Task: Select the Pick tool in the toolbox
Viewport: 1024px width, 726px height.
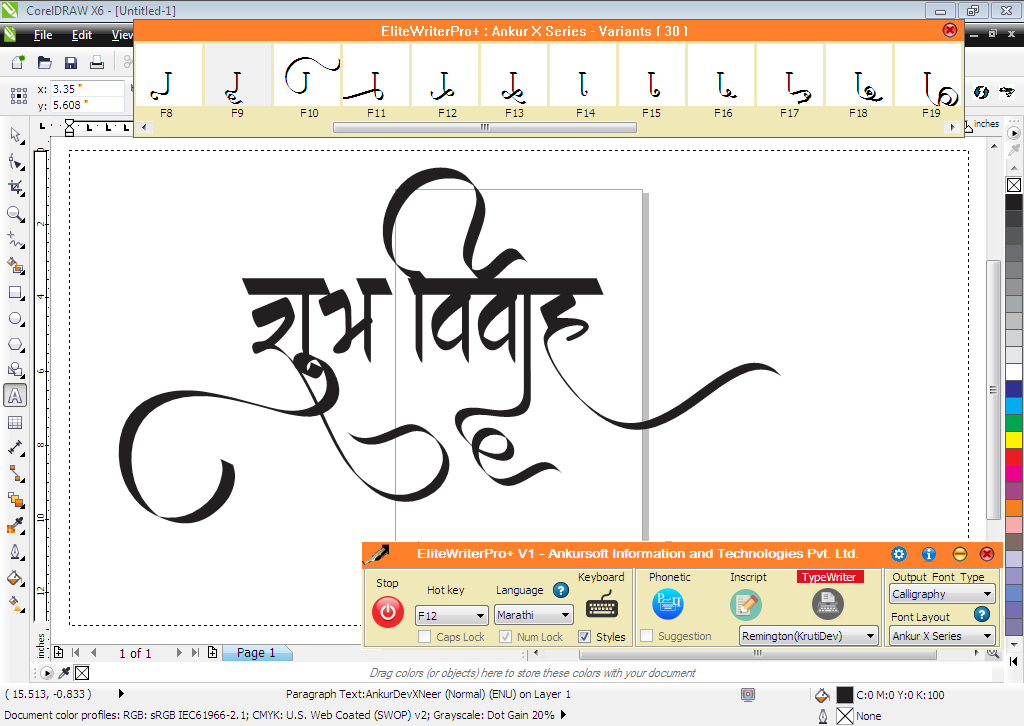Action: 14,135
